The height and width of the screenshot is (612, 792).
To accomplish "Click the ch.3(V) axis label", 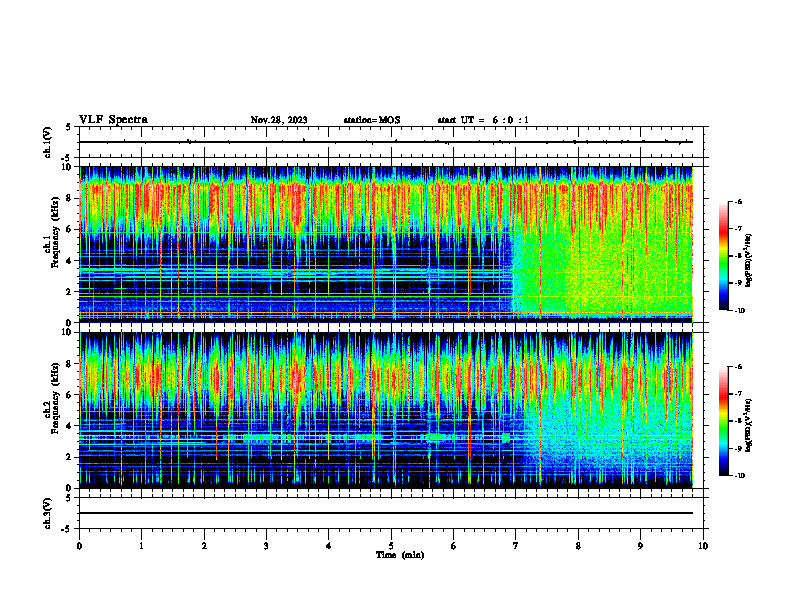I will pyautogui.click(x=48, y=513).
